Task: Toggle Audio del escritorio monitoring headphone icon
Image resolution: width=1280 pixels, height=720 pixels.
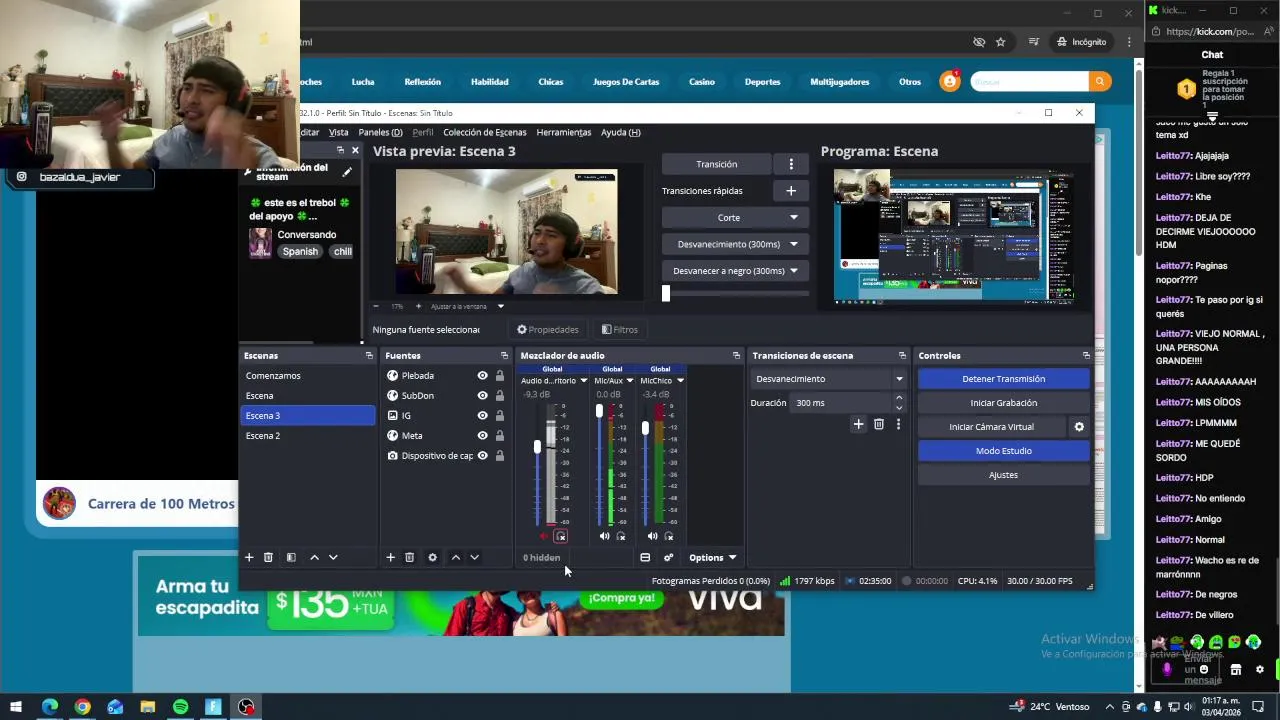Action: click(x=561, y=536)
